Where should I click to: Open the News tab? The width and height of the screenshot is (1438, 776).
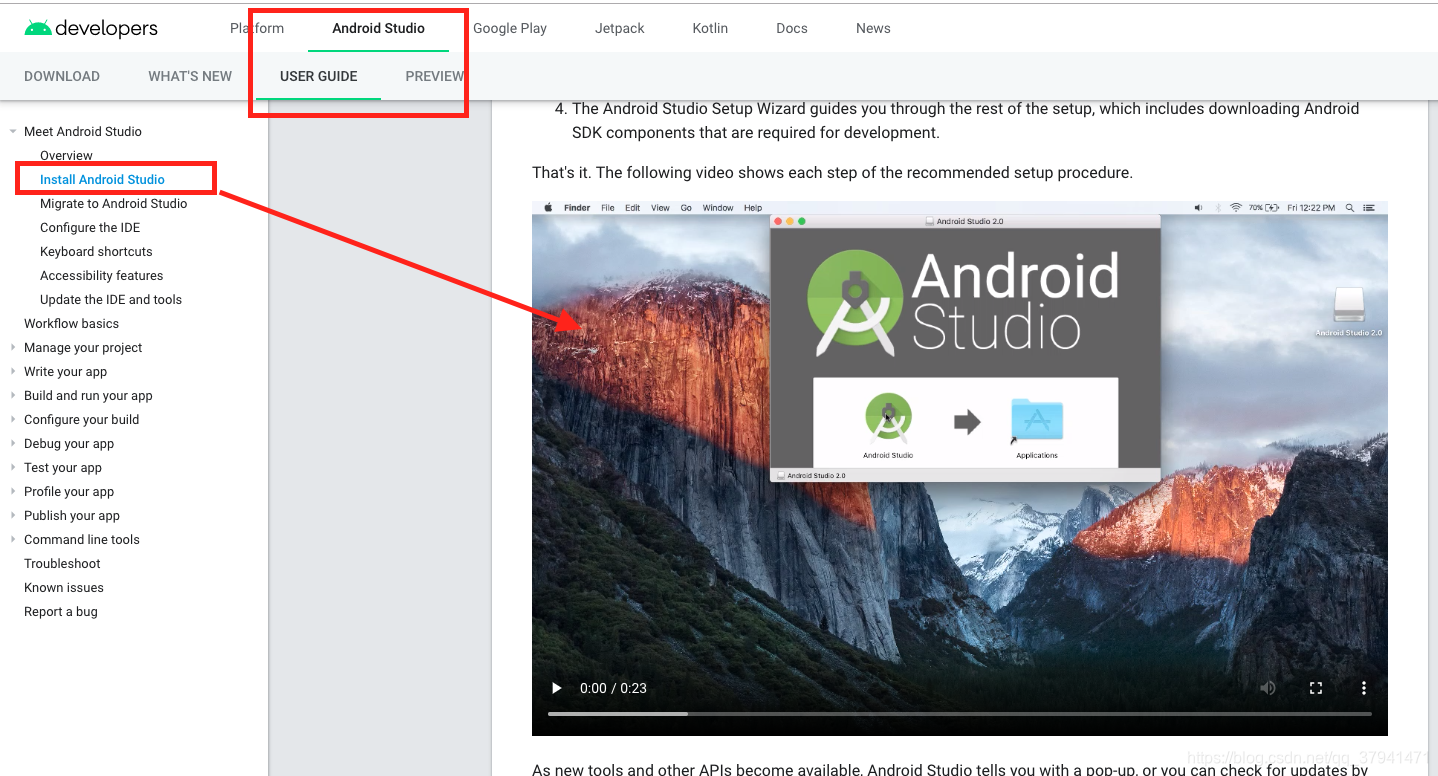tap(873, 28)
